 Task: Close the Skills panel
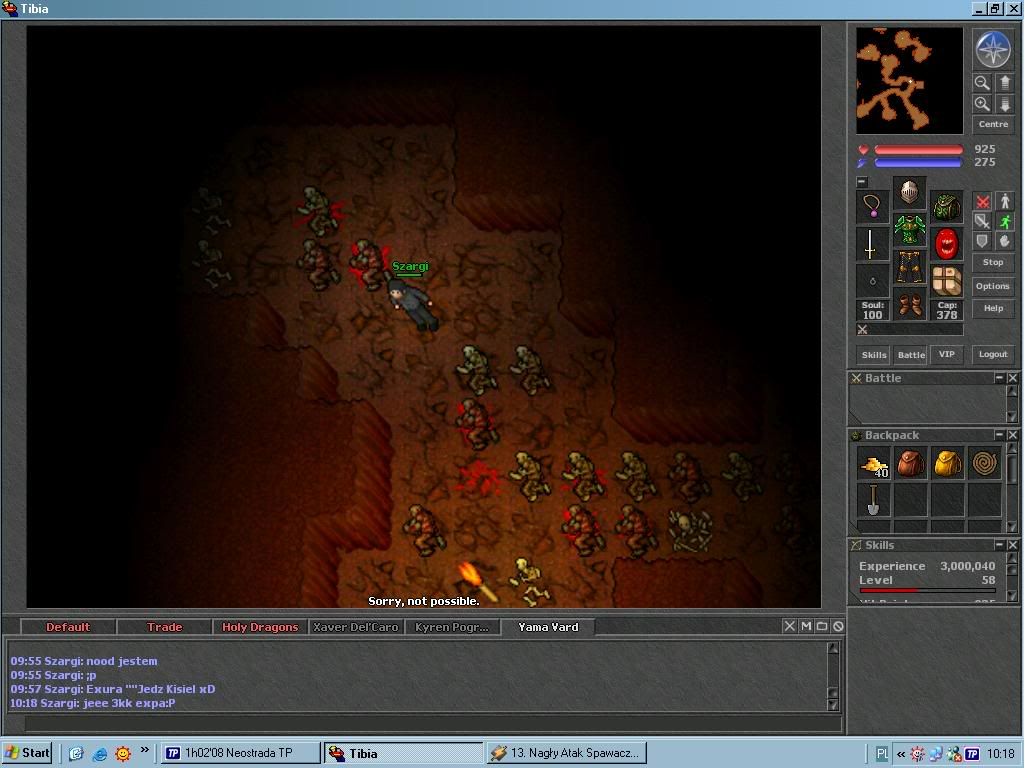[x=1013, y=544]
